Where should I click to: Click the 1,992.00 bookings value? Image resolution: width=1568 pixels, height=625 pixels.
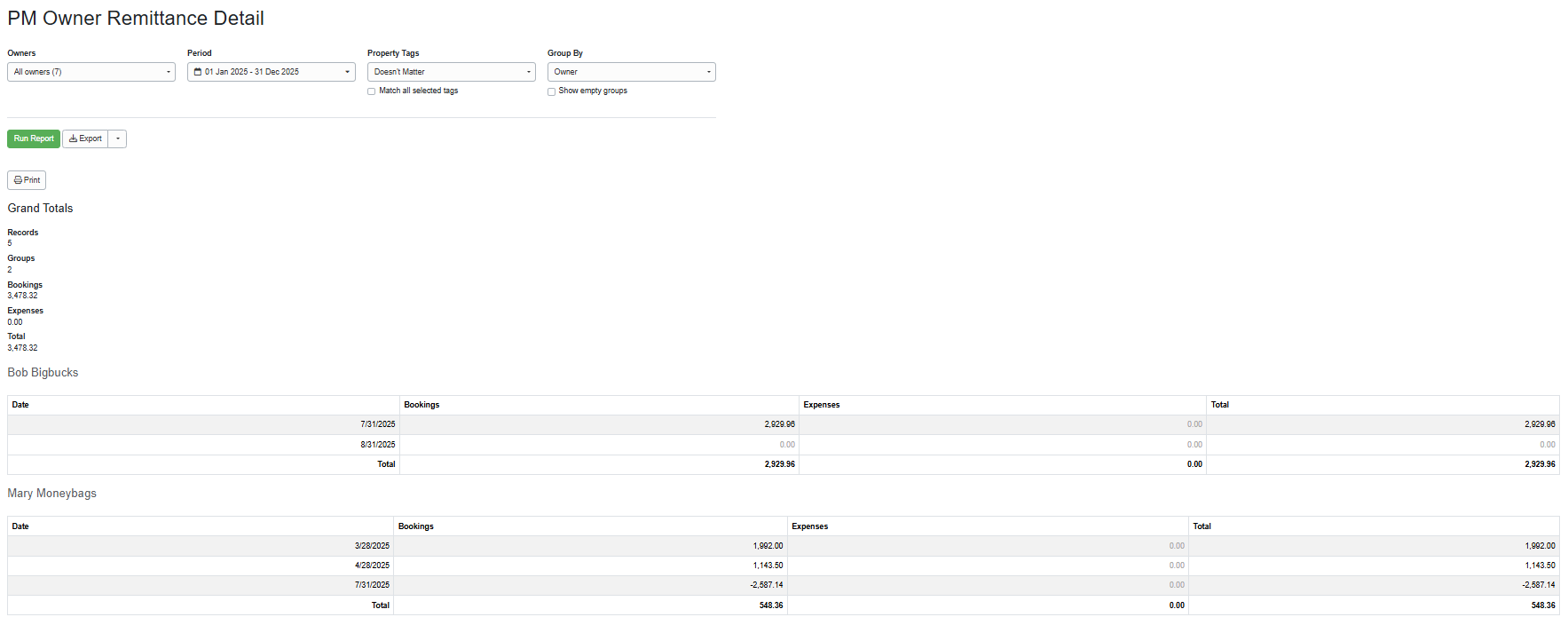[x=768, y=546]
